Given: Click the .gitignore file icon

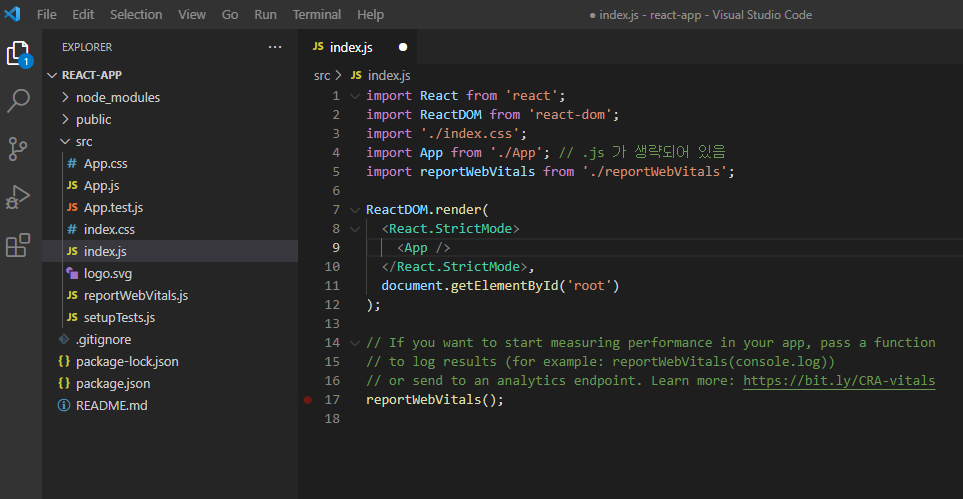Looking at the screenshot, I should pos(64,339).
